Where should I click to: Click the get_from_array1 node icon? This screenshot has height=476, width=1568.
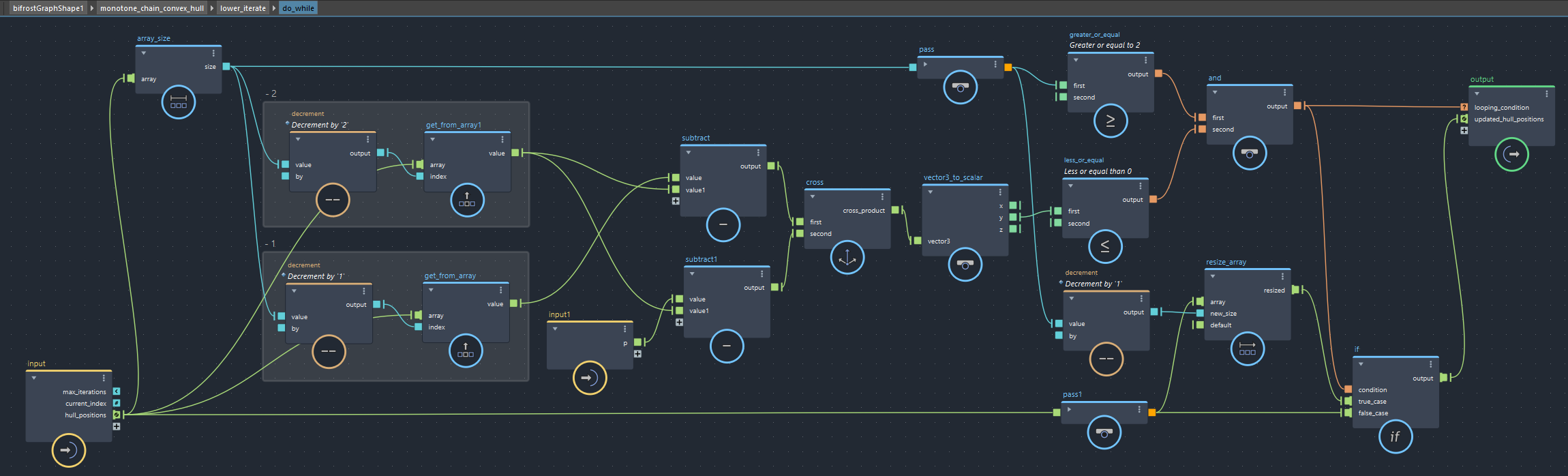pos(467,200)
